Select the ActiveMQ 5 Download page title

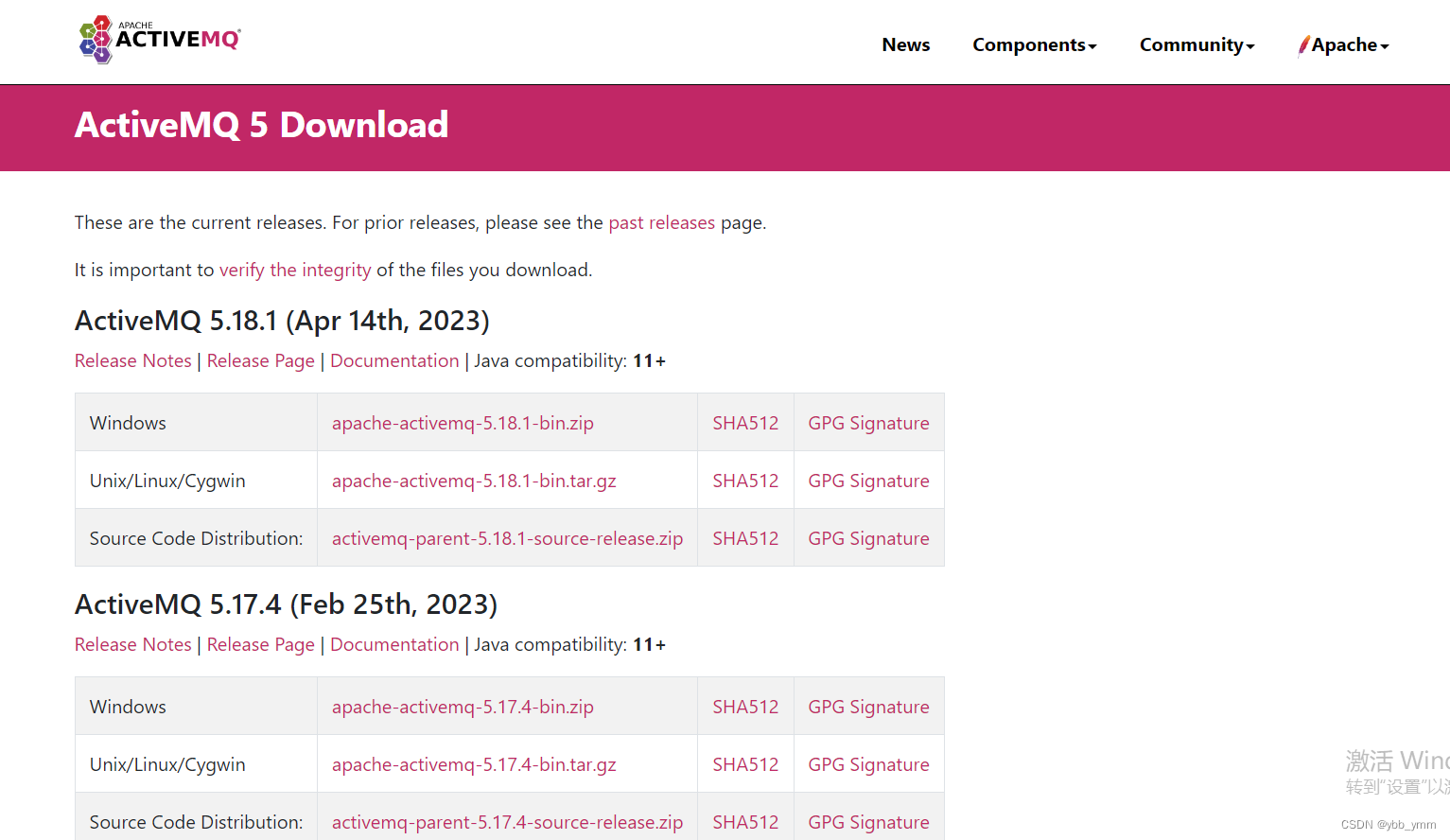point(261,125)
